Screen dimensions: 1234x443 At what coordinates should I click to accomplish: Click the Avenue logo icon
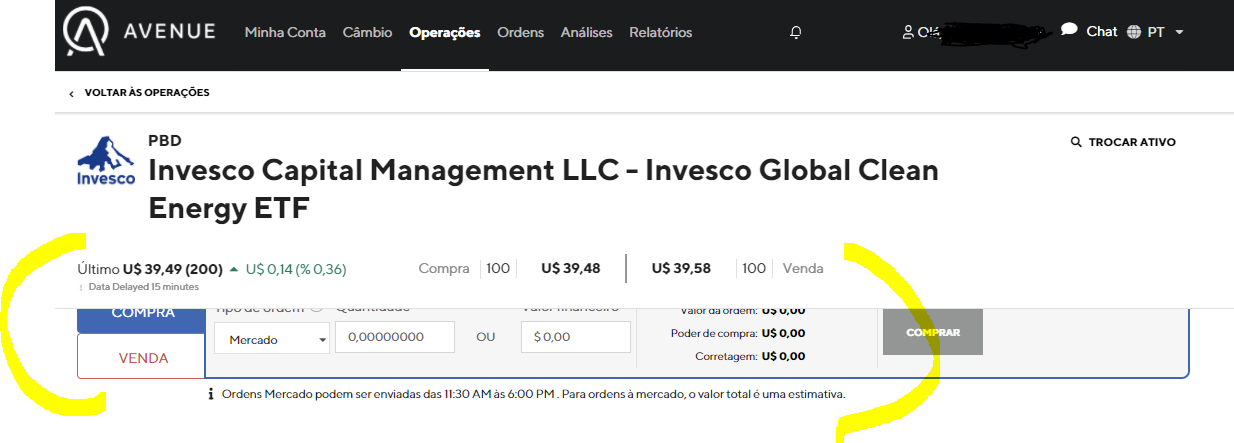pyautogui.click(x=85, y=32)
